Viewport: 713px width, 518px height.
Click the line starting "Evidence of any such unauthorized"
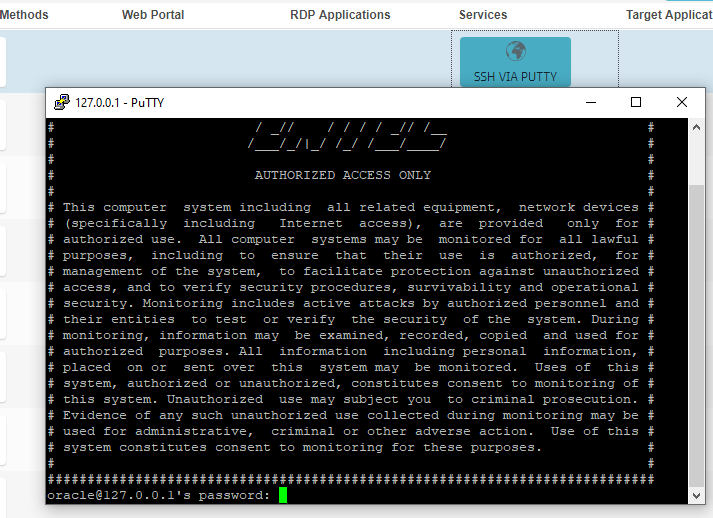pos(351,416)
